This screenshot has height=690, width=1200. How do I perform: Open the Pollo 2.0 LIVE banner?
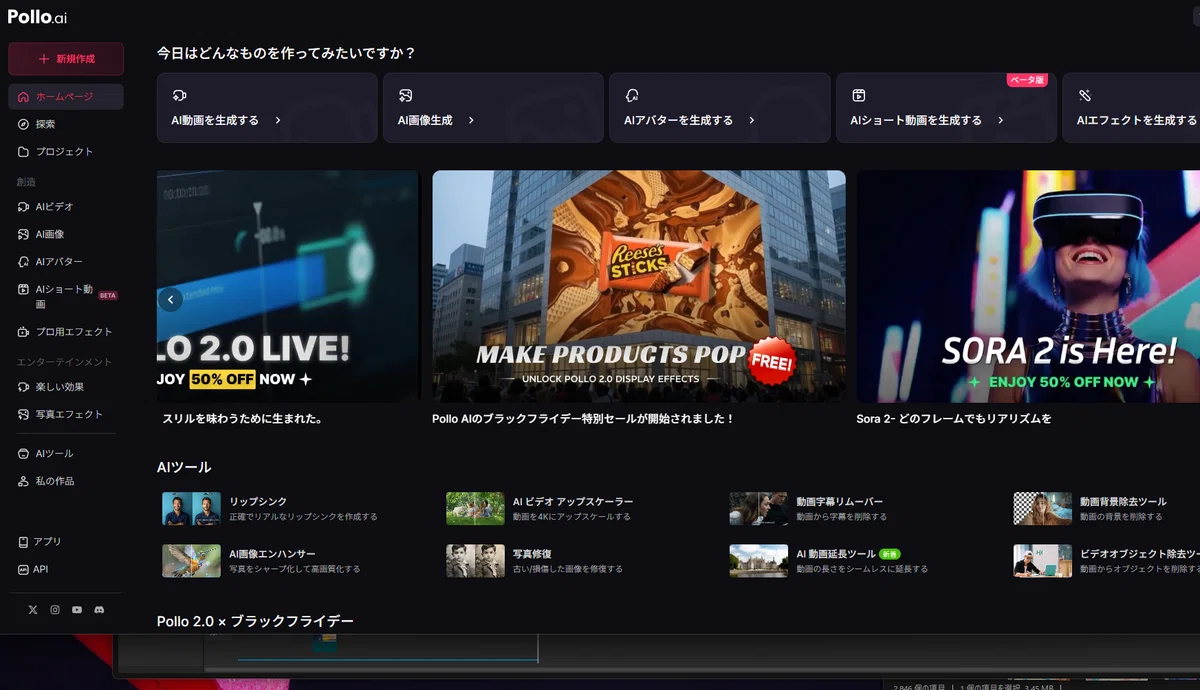[x=288, y=286]
